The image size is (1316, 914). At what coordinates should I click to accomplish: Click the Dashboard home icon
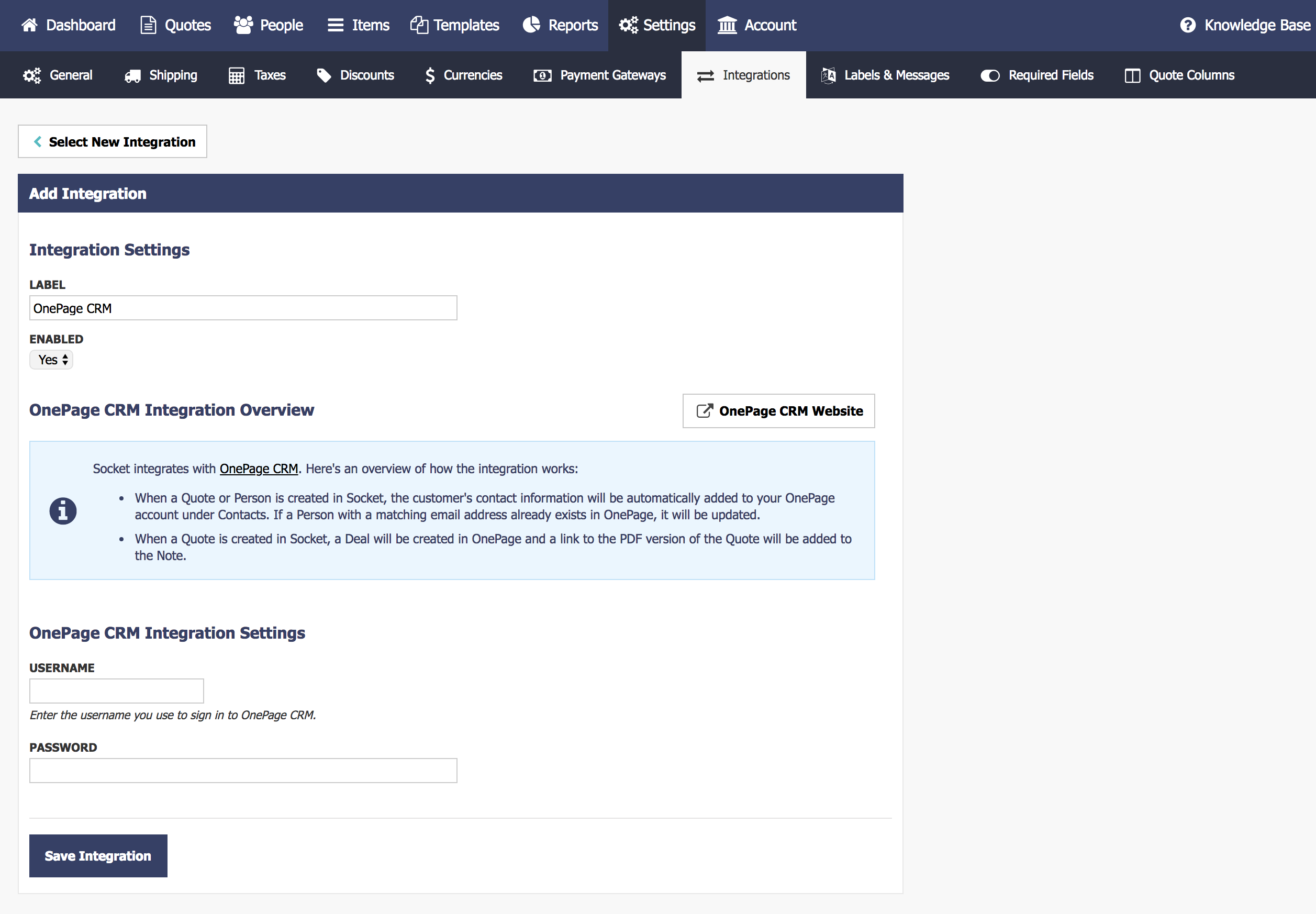coord(29,25)
